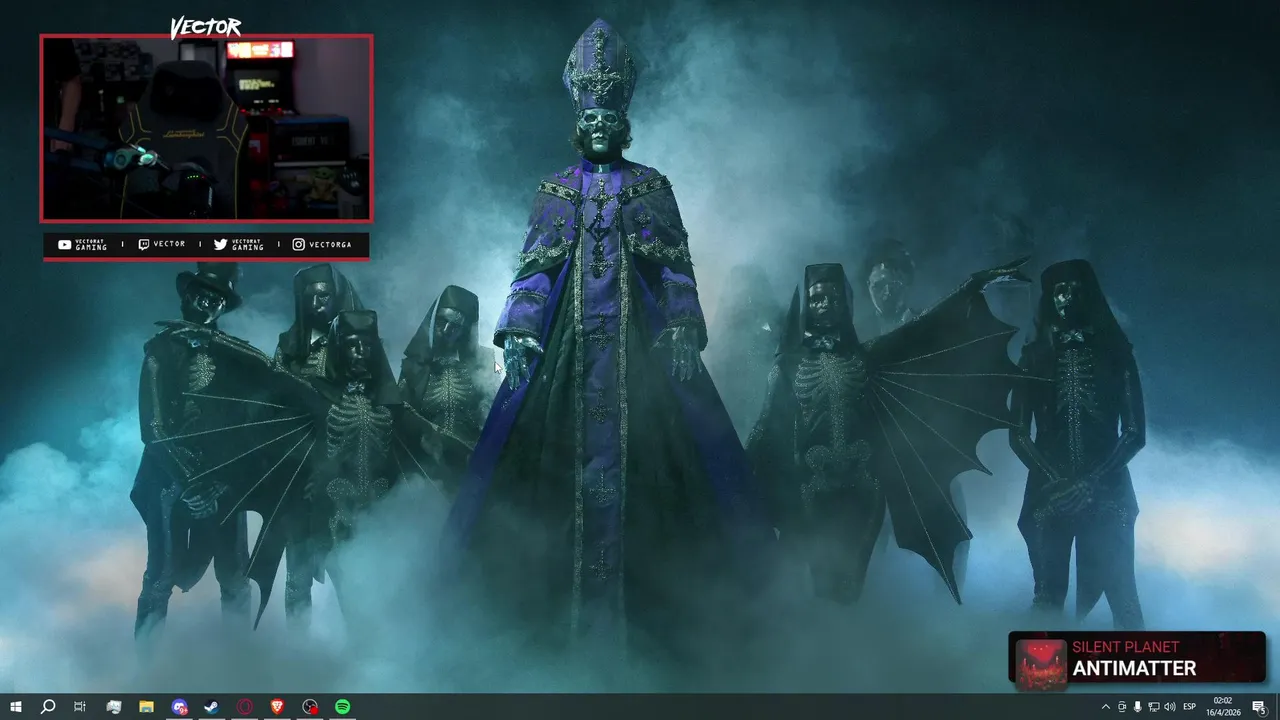Open File Explorer from taskbar
Image resolution: width=1280 pixels, height=720 pixels.
click(x=146, y=707)
